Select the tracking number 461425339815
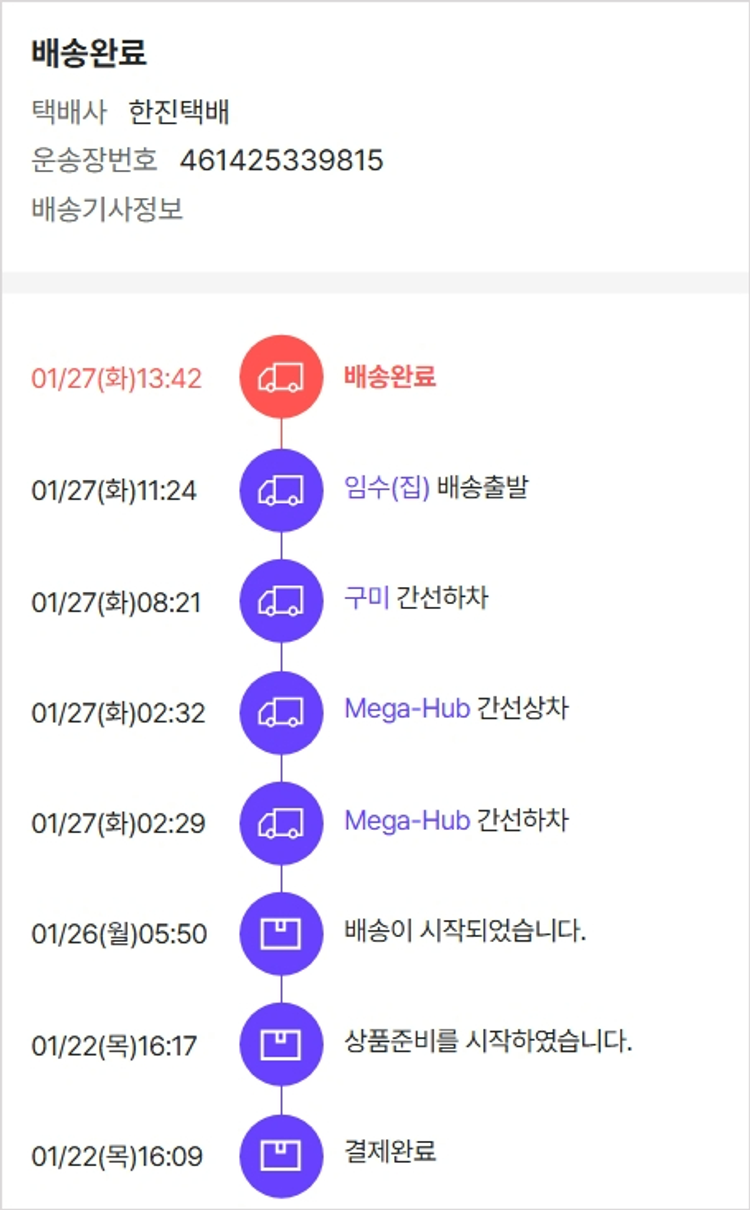This screenshot has height=1210, width=750. tap(281, 161)
